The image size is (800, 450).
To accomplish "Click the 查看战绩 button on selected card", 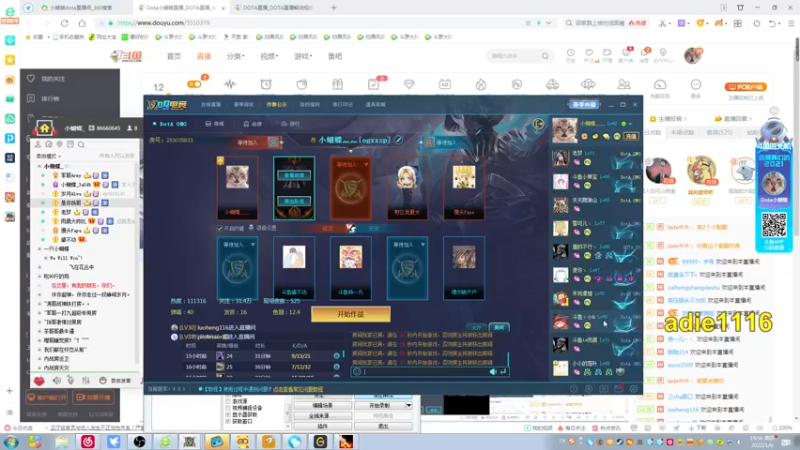I will [x=294, y=176].
